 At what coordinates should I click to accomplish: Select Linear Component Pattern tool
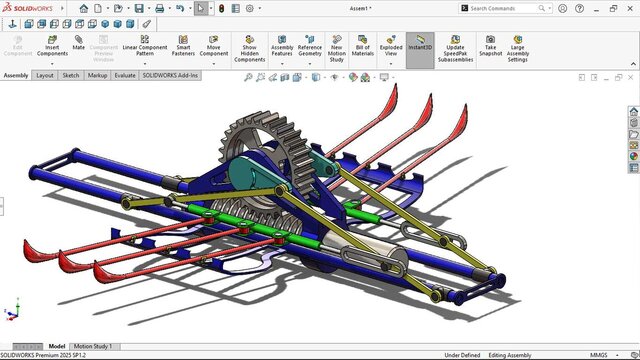145,46
